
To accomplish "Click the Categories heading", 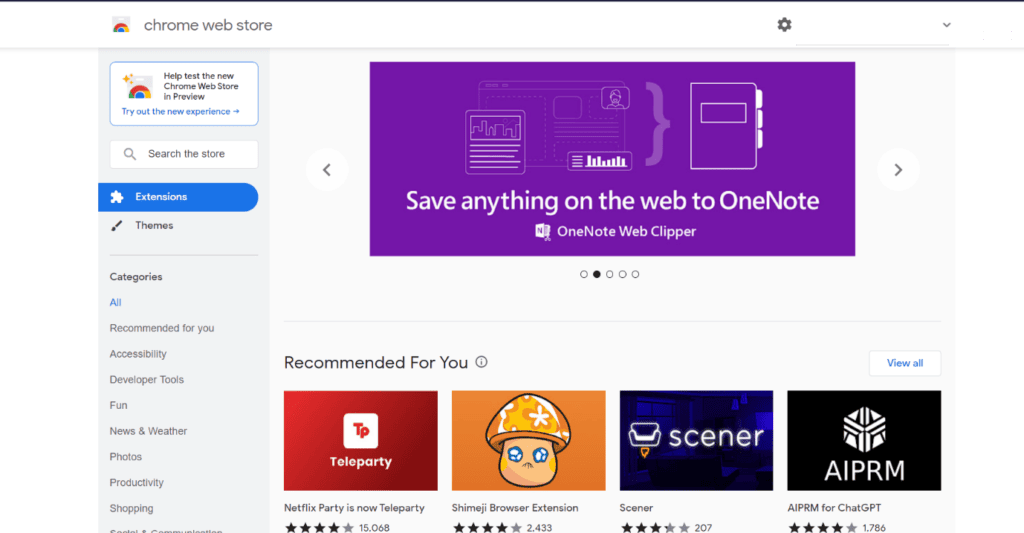I will 136,277.
